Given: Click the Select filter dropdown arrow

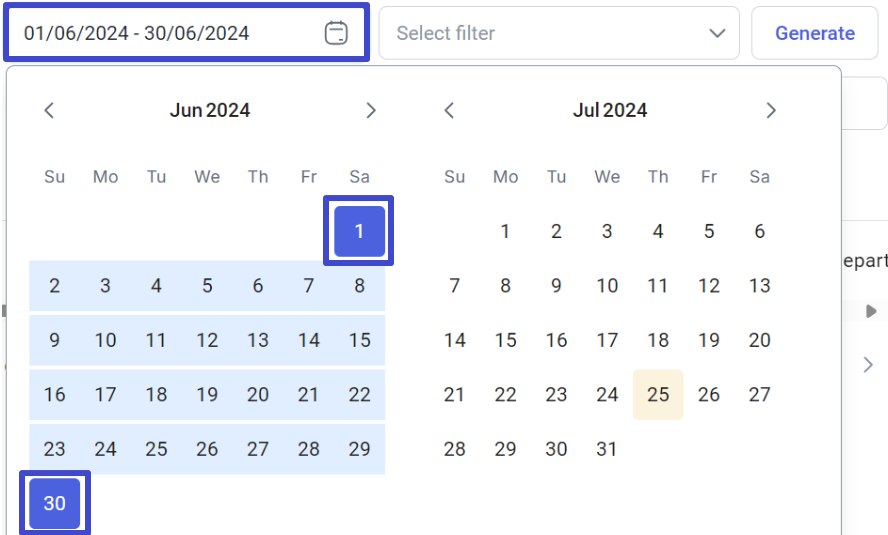Looking at the screenshot, I should tap(717, 33).
